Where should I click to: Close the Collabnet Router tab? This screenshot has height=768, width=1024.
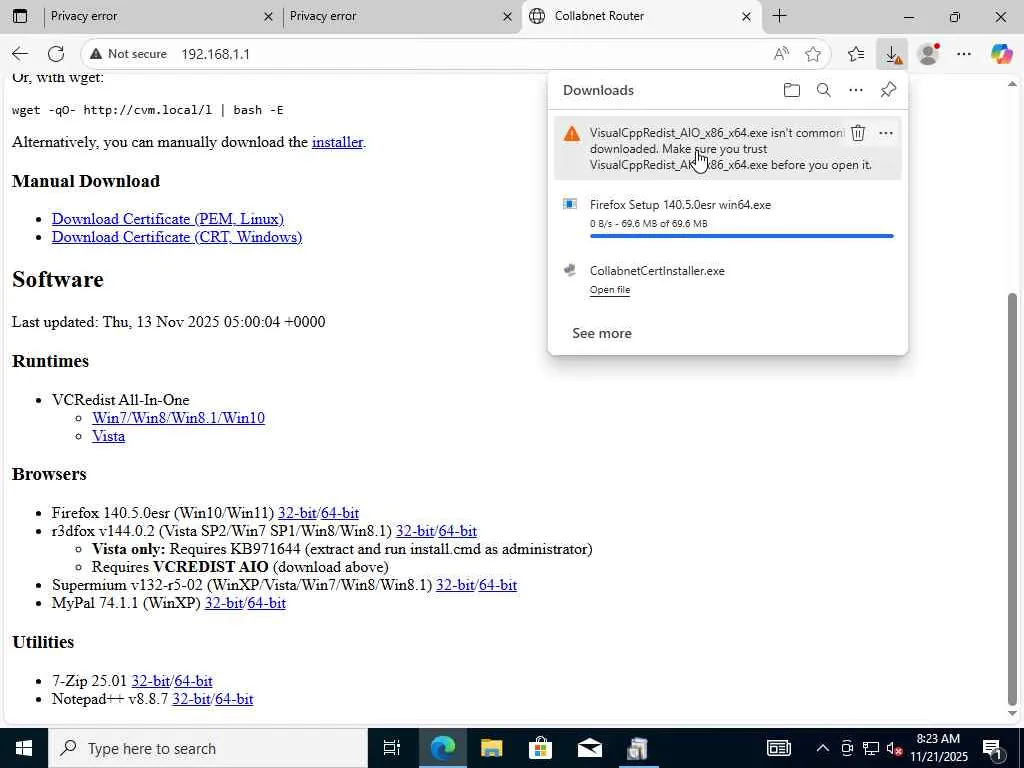tap(746, 17)
